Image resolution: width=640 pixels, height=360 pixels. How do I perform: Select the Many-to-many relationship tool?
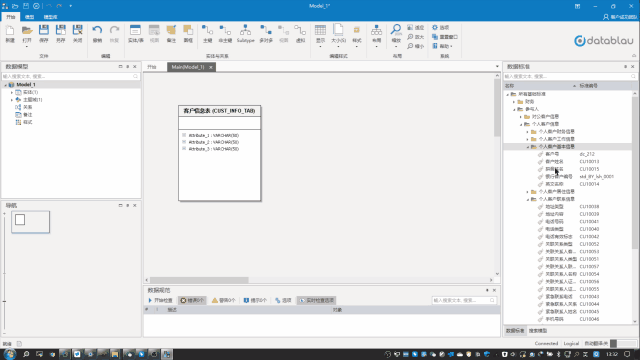[x=266, y=33]
